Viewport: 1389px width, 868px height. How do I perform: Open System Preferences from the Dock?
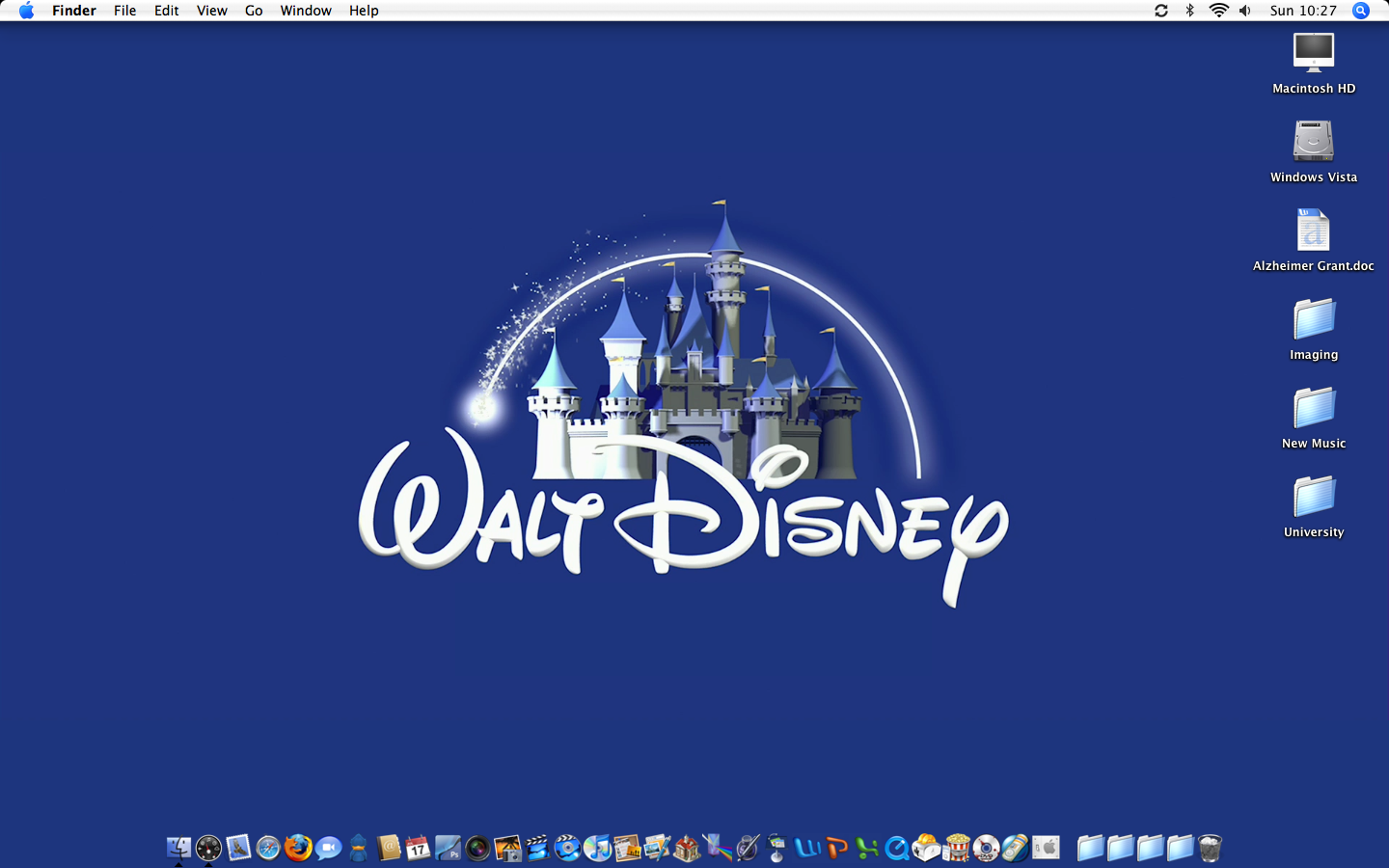click(1046, 848)
